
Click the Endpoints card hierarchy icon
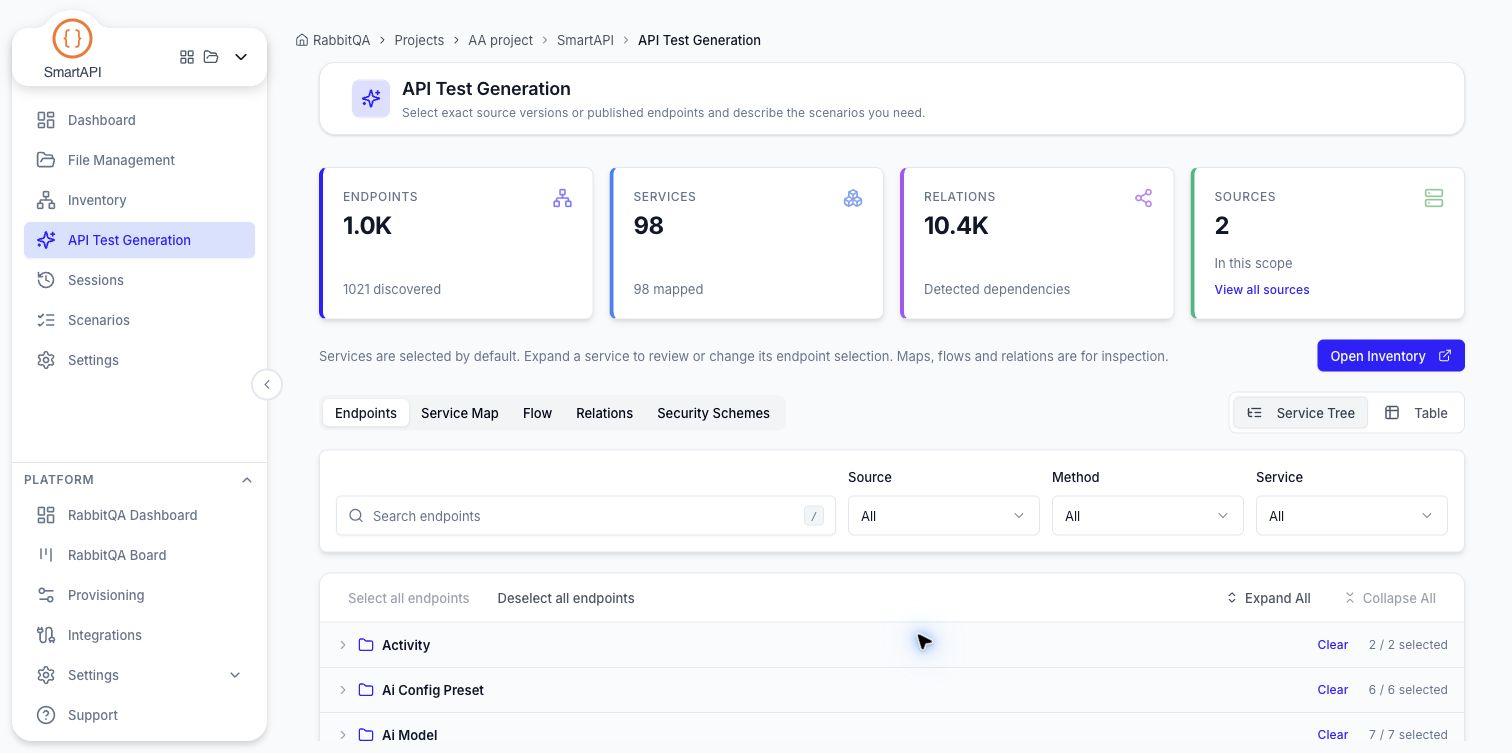[x=562, y=198]
